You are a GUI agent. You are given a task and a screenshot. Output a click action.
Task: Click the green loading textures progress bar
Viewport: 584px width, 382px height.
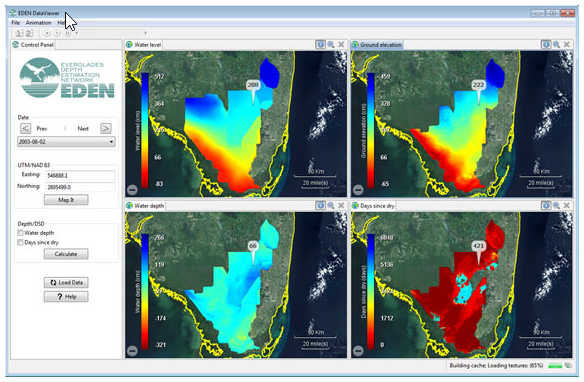coord(555,366)
